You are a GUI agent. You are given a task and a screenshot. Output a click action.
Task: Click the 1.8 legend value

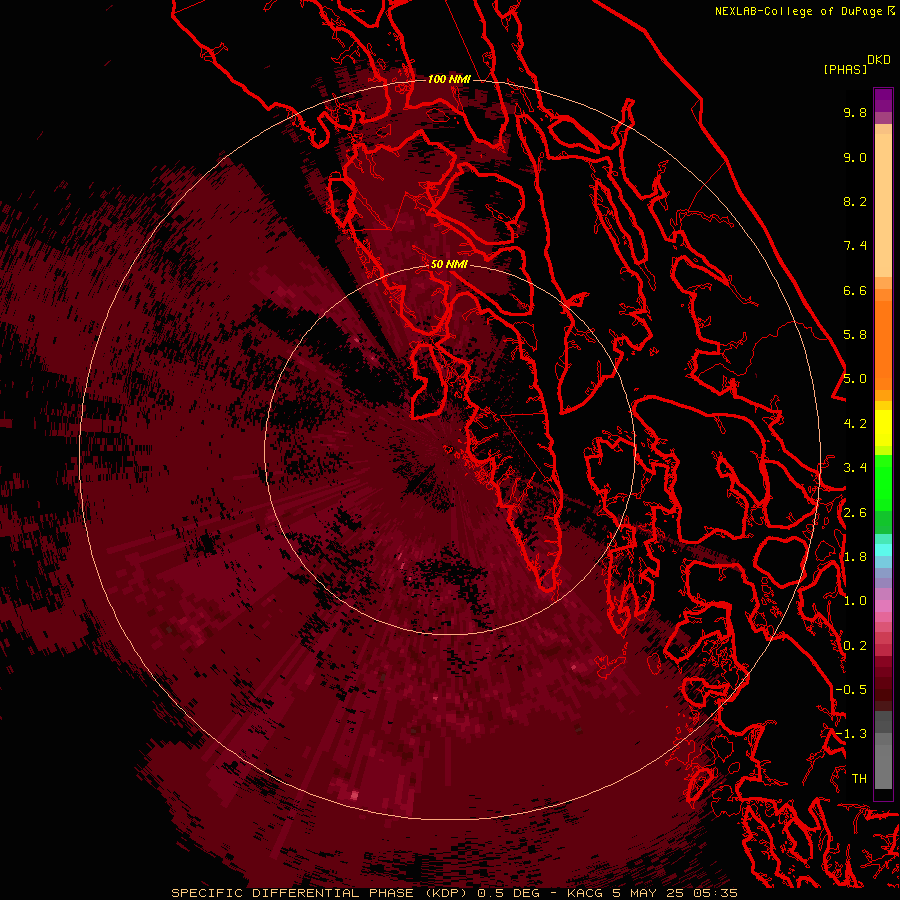[x=855, y=557]
